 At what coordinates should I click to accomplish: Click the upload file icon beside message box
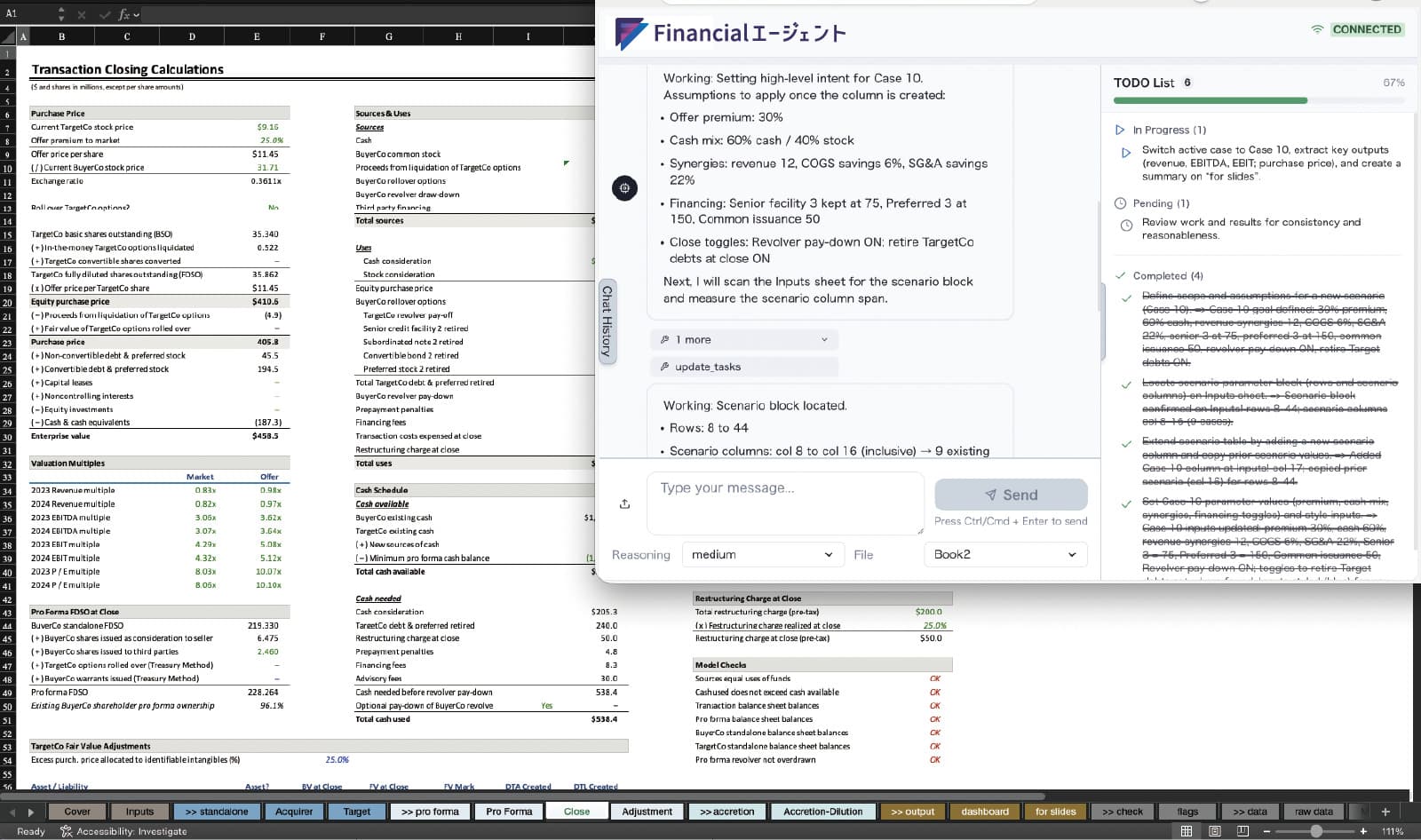pos(624,503)
